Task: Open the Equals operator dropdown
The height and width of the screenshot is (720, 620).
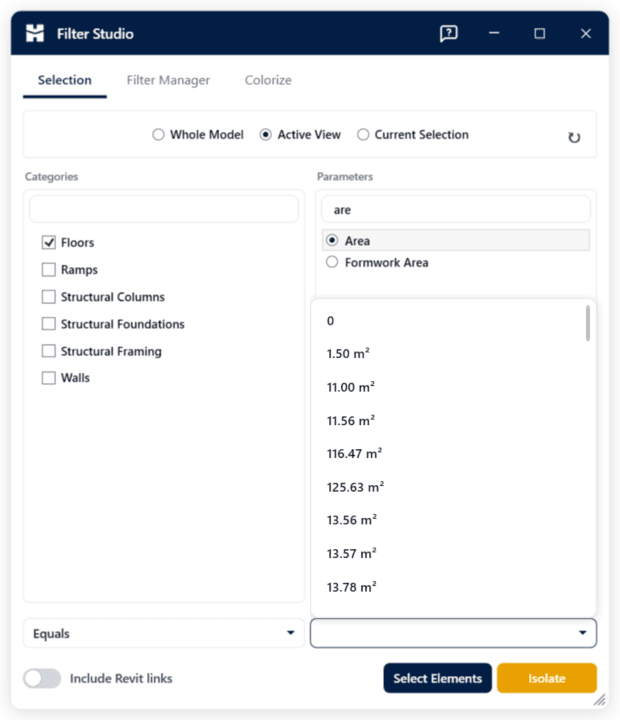Action: 164,633
